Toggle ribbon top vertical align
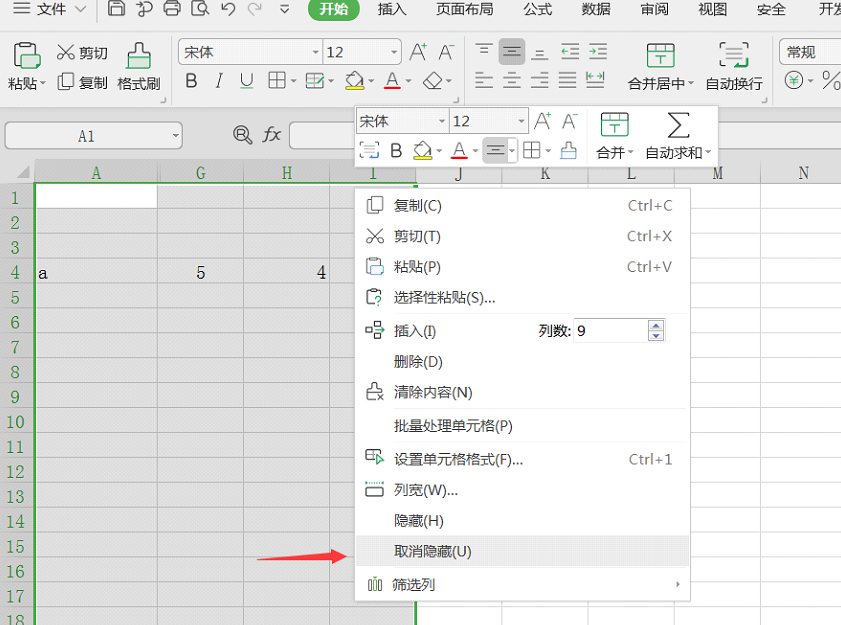 484,50
